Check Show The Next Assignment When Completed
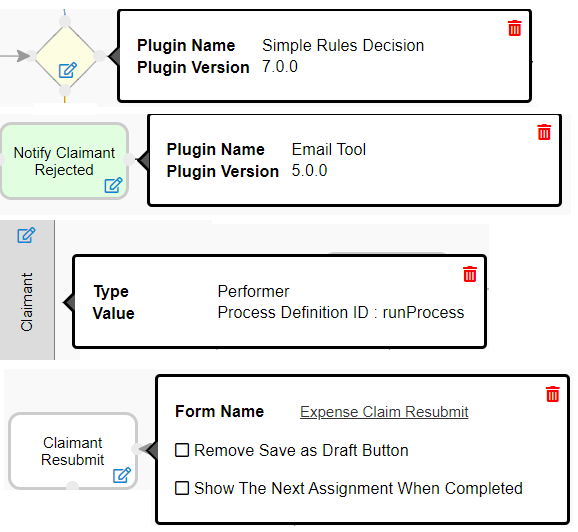This screenshot has height=532, width=578. point(182,488)
